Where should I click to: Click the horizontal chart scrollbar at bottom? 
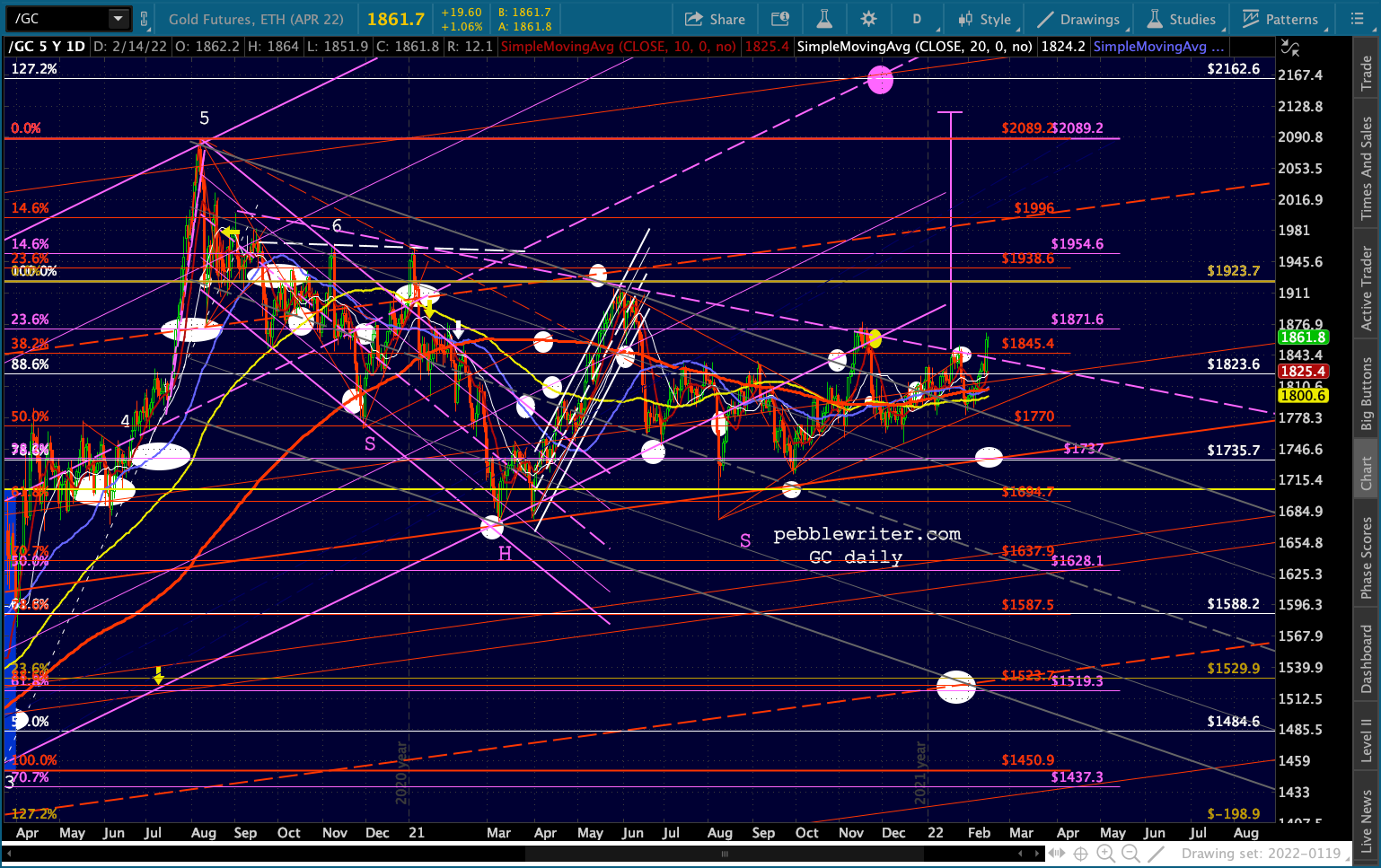(726, 854)
